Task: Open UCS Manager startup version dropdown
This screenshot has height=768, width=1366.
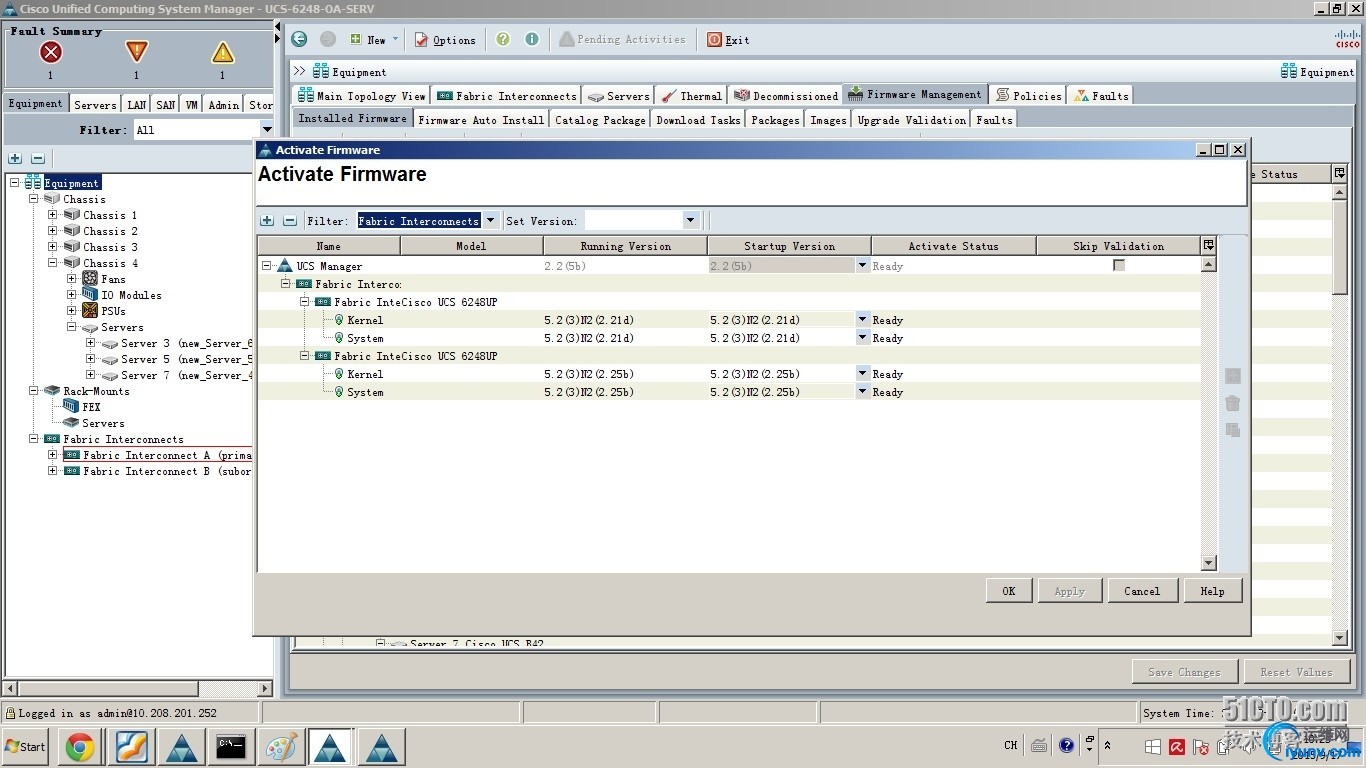Action: (862, 265)
